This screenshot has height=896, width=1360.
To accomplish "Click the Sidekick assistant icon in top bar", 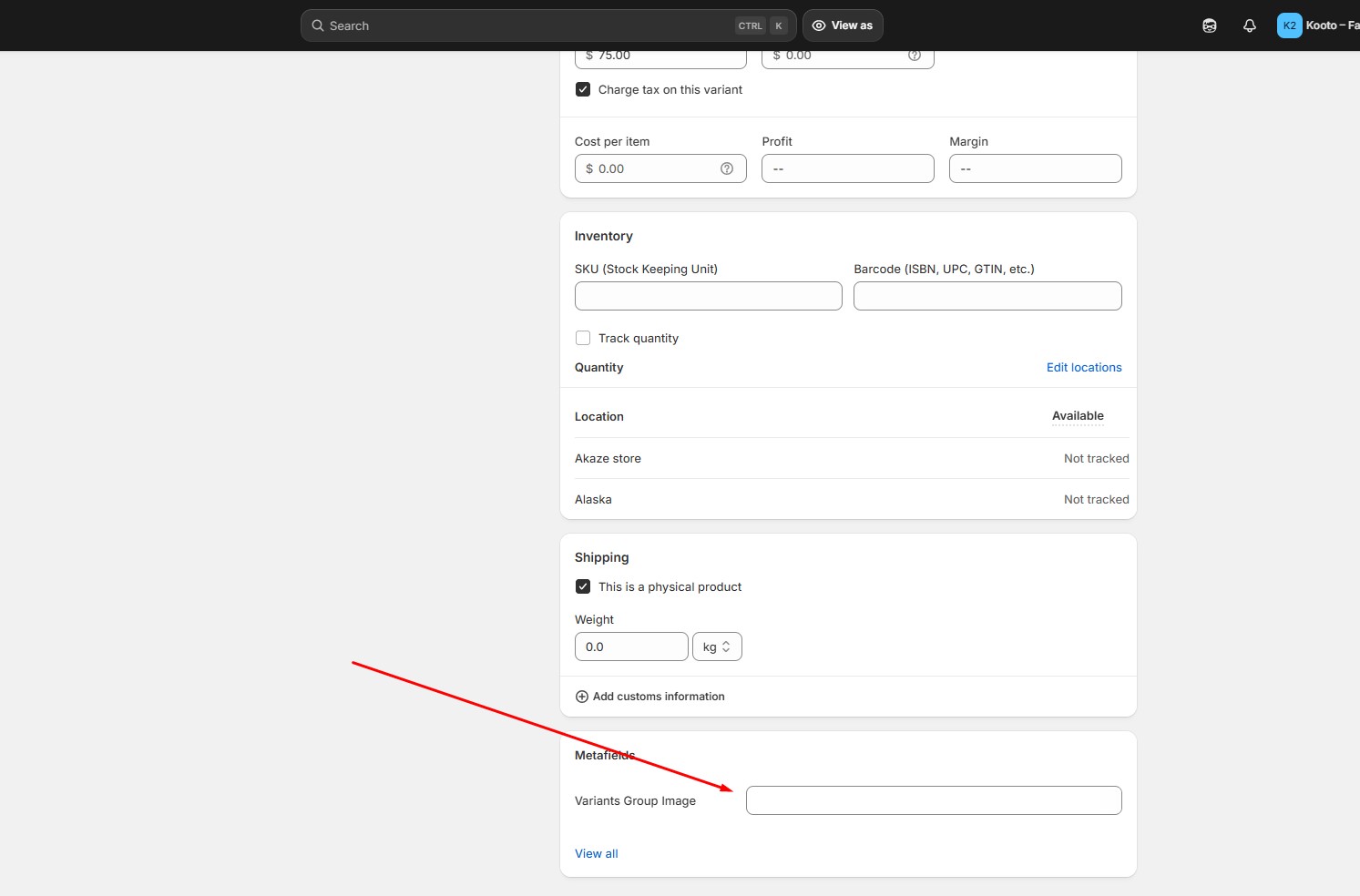I will click(x=1209, y=25).
